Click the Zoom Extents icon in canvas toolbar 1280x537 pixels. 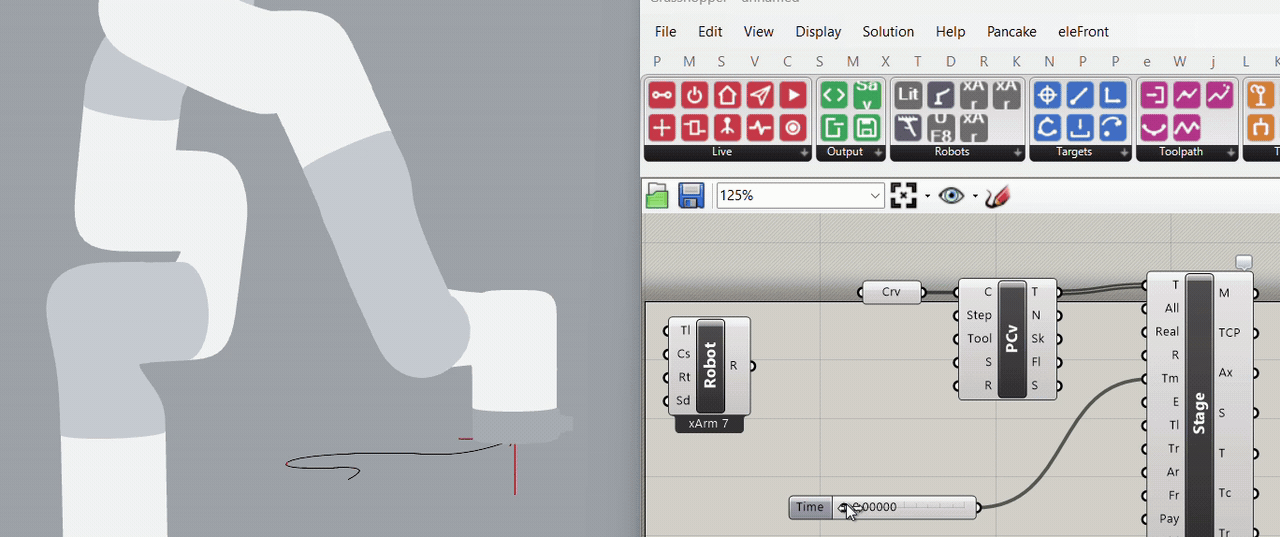click(x=904, y=196)
